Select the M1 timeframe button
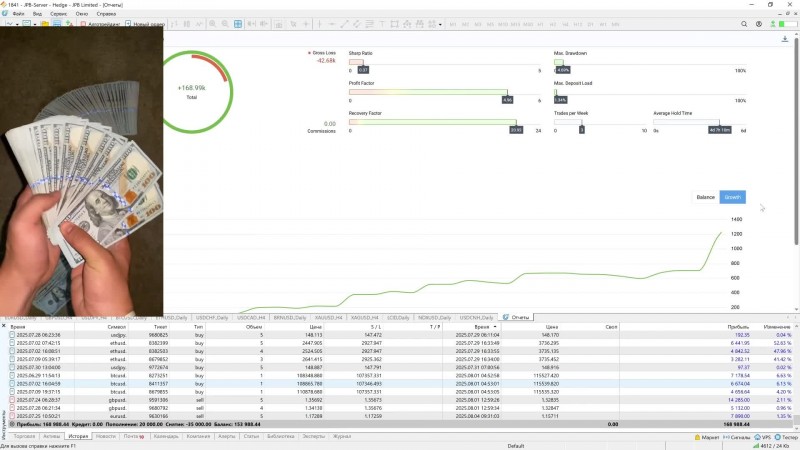The image size is (800, 450). point(453,24)
